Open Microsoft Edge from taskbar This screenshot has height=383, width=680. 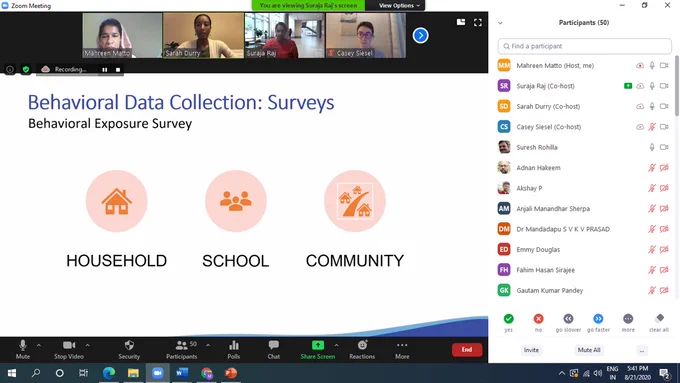coord(108,373)
